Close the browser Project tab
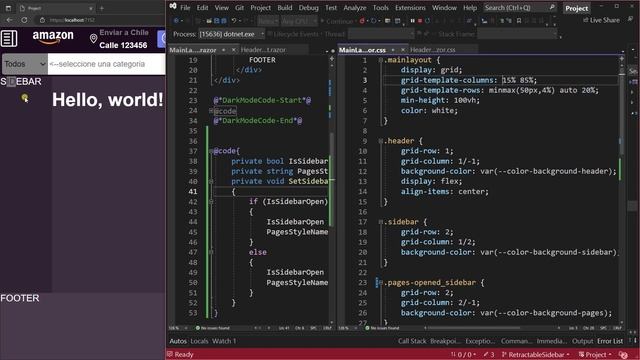 (x=91, y=8)
